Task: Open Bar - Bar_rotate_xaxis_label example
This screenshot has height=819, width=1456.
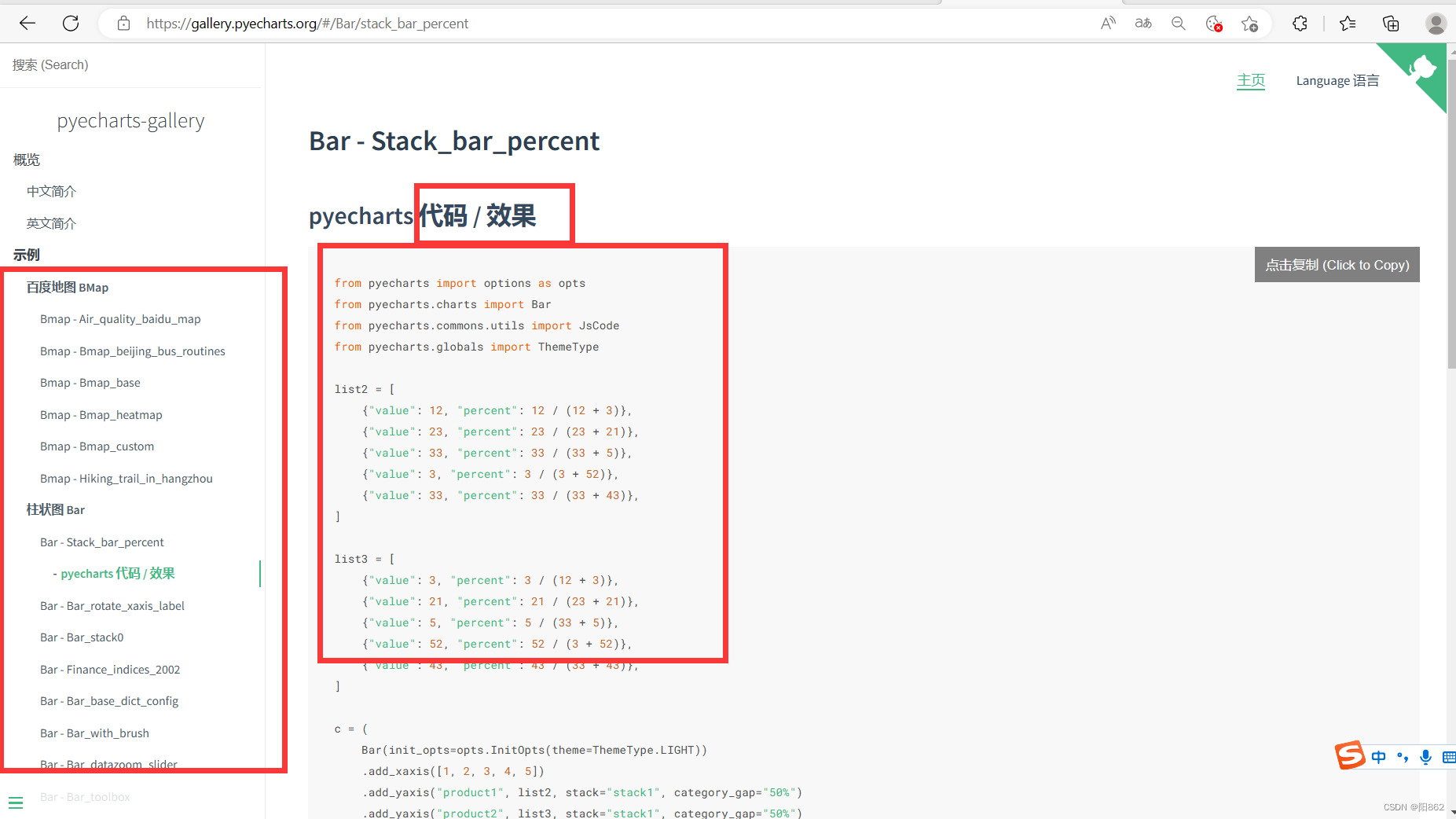Action: 112,606
